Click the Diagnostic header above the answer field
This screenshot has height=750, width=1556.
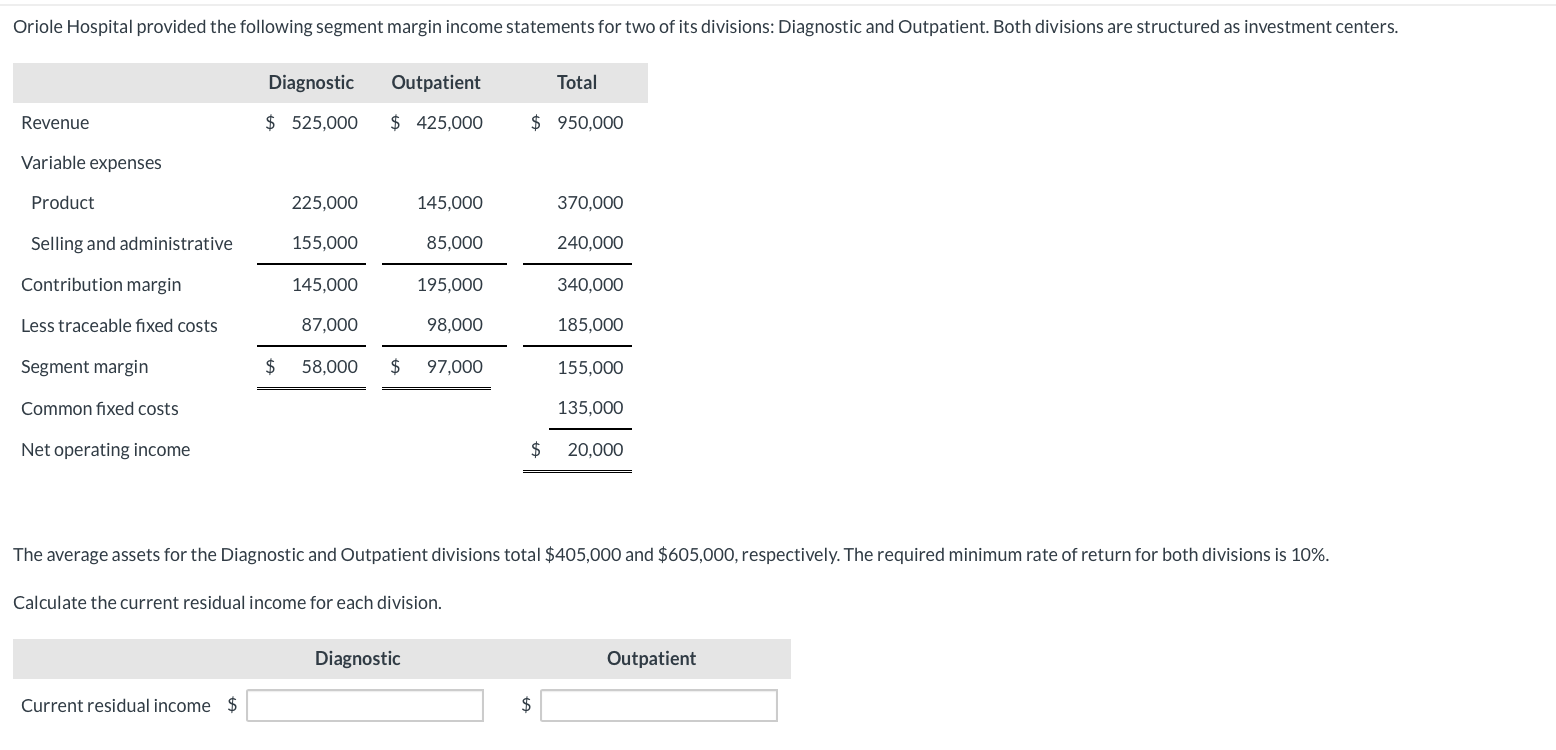tap(357, 658)
